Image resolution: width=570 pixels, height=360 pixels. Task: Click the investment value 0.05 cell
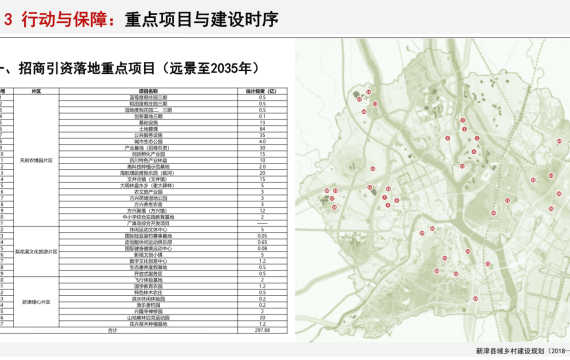262,236
